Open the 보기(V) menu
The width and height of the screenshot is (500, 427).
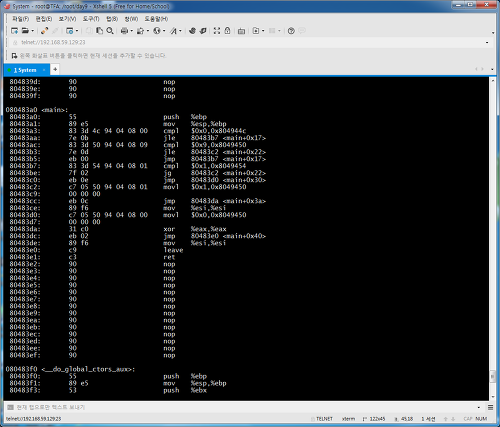pos(67,19)
